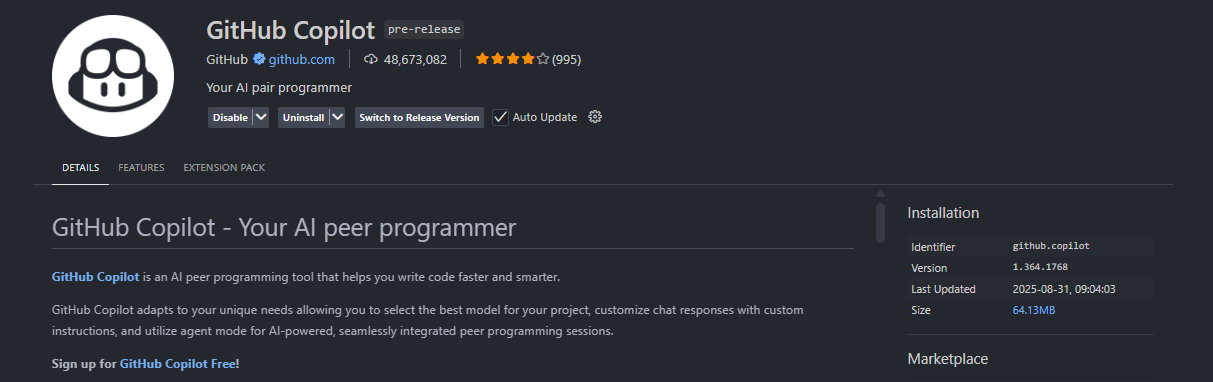Open the github.com publisher link
Image resolution: width=1213 pixels, height=382 pixels.
pyautogui.click(x=301, y=59)
